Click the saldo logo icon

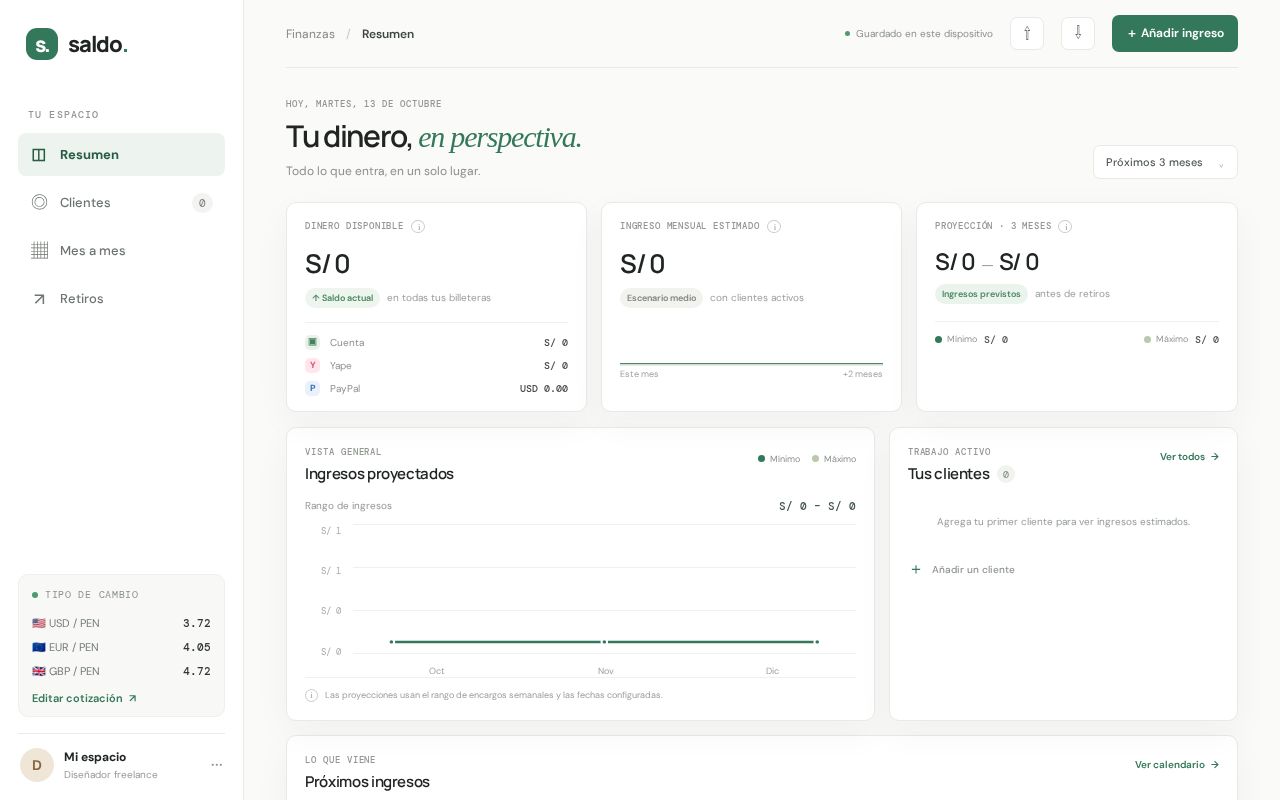(42, 44)
